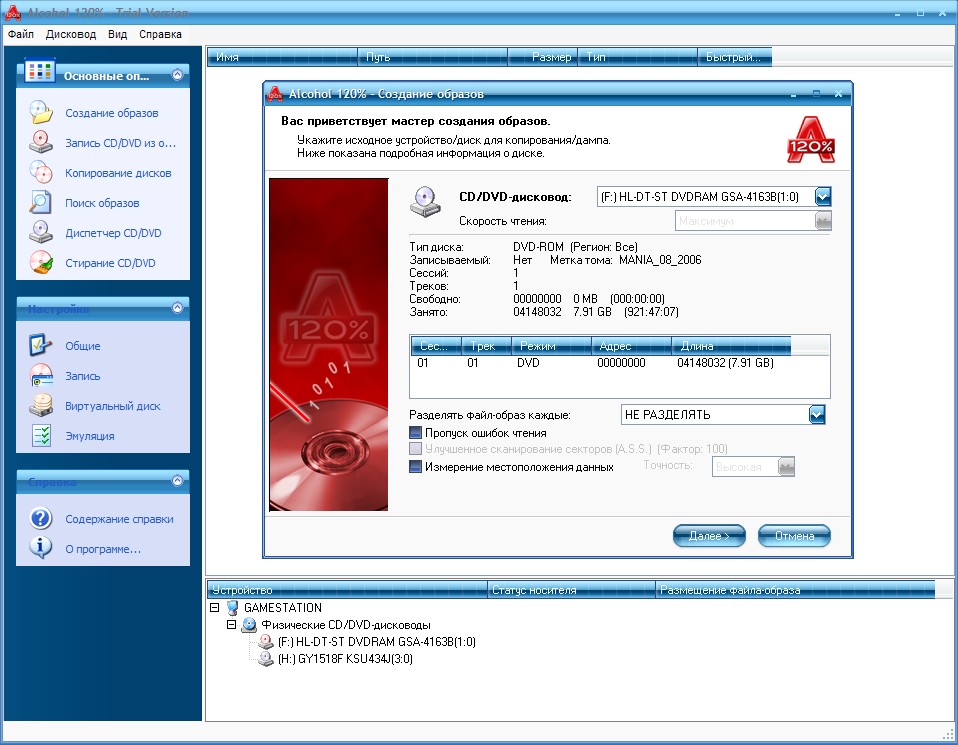Open the Стирание CD/DVD link
Screen dimensions: 958x745
click(x=110, y=263)
